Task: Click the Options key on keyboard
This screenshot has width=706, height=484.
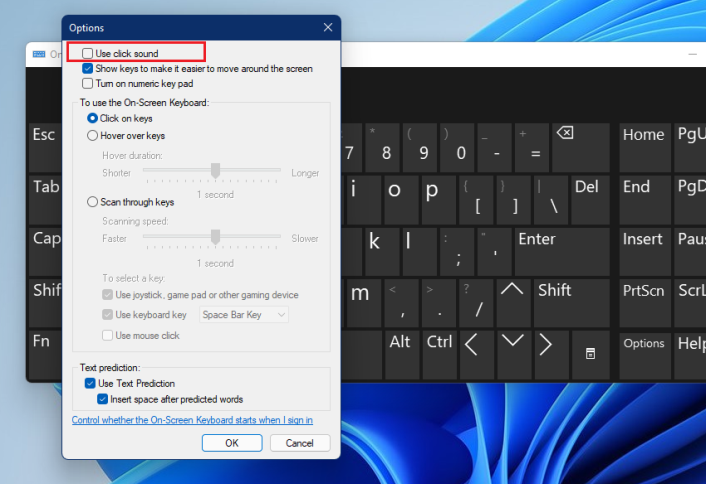Action: (x=645, y=356)
